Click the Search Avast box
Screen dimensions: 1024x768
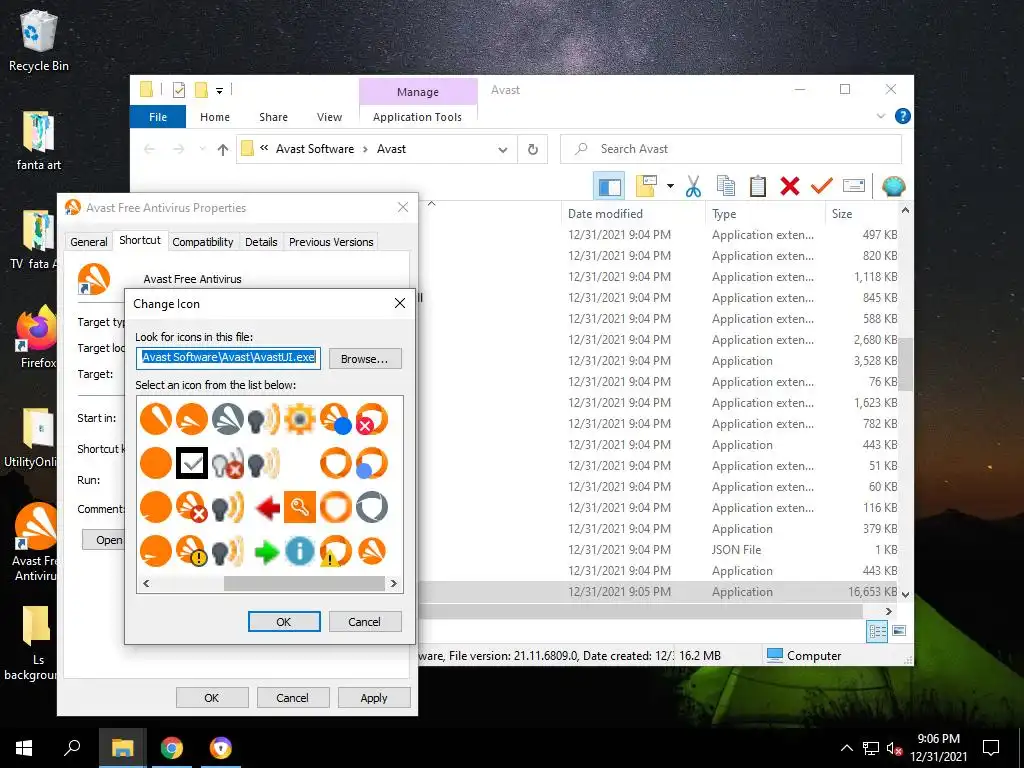(731, 149)
